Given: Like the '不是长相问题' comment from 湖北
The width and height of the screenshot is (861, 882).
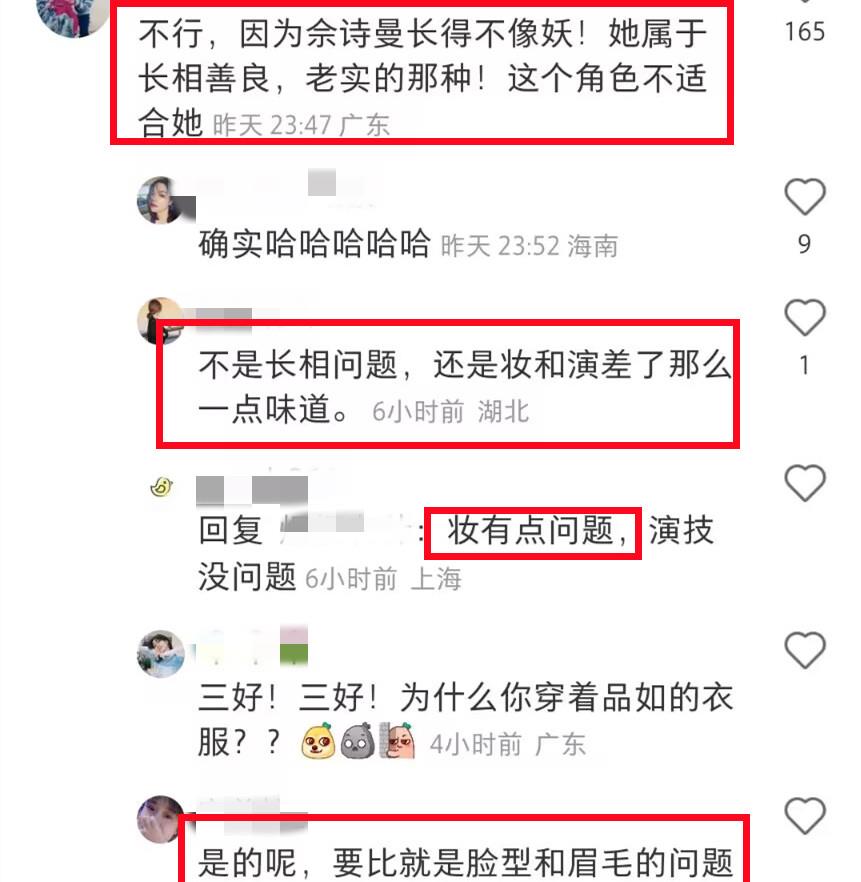Looking at the screenshot, I should pyautogui.click(x=805, y=317).
